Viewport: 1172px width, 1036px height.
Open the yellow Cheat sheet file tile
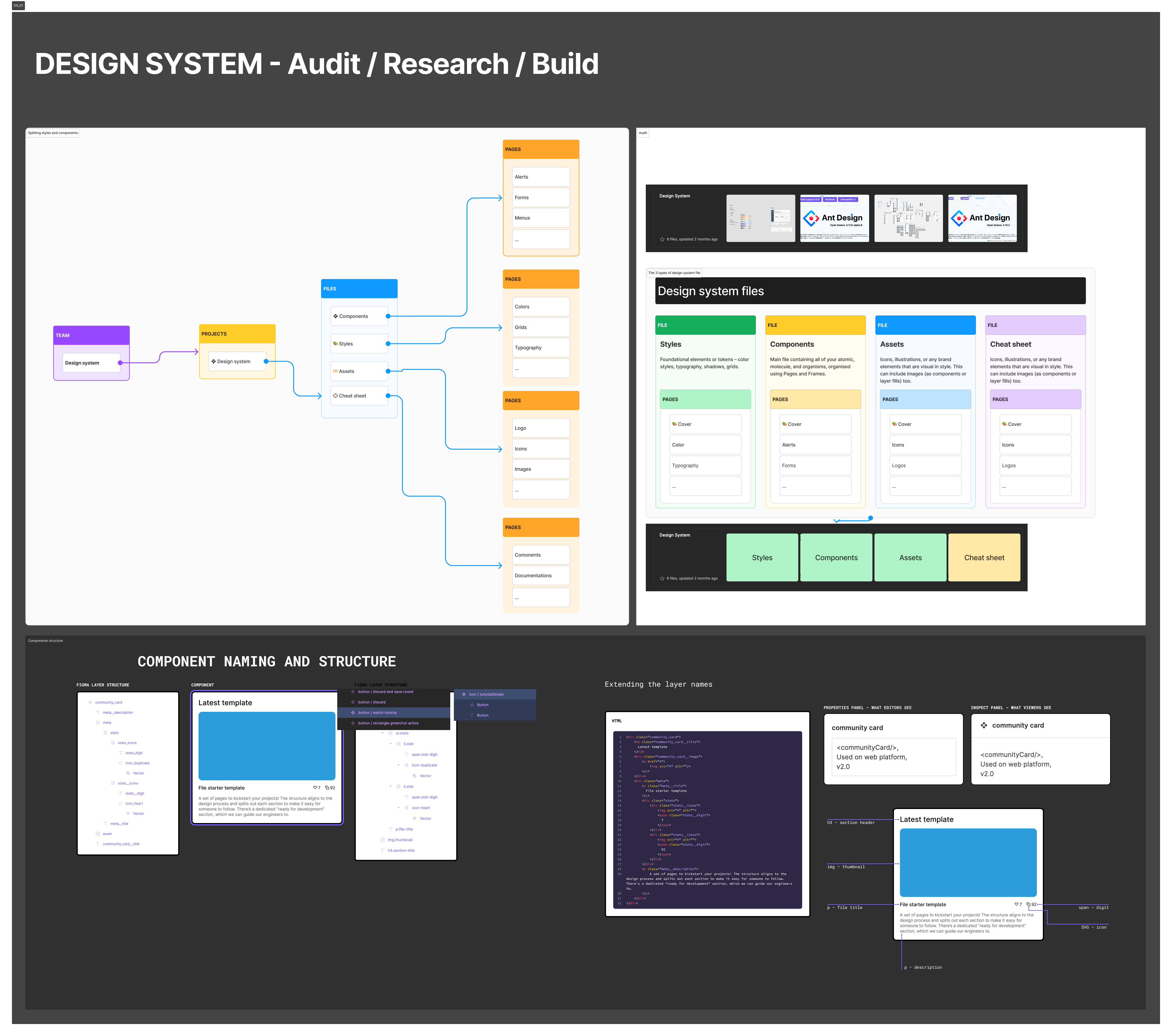tap(984, 557)
